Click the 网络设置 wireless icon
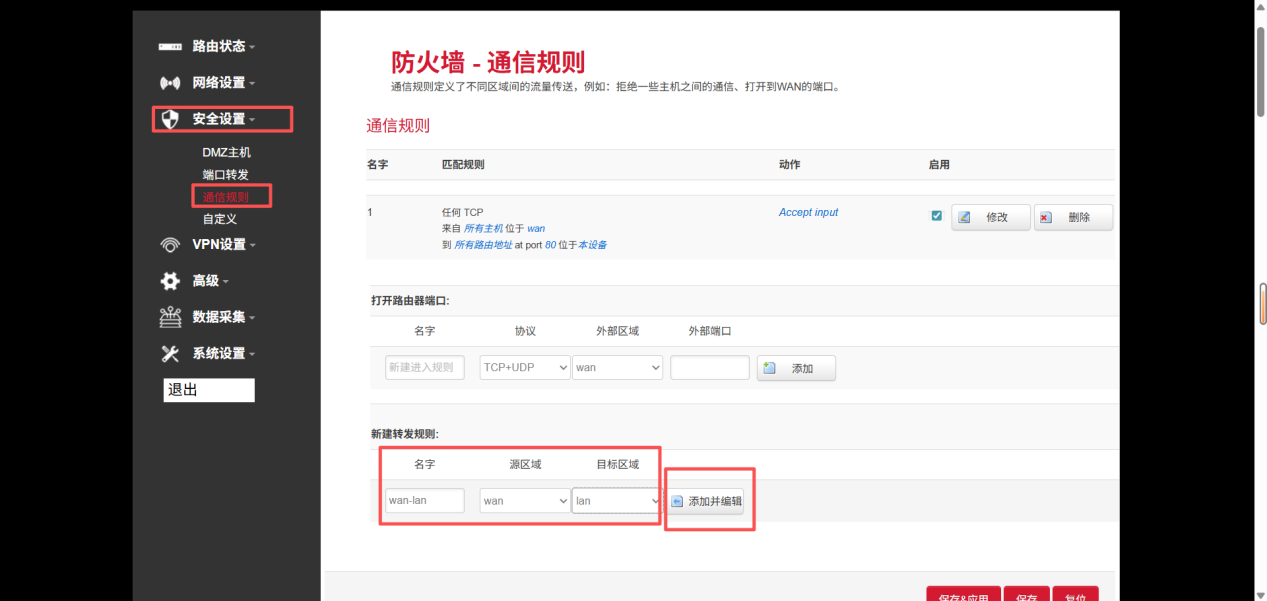The height and width of the screenshot is (601, 1267). click(x=168, y=82)
